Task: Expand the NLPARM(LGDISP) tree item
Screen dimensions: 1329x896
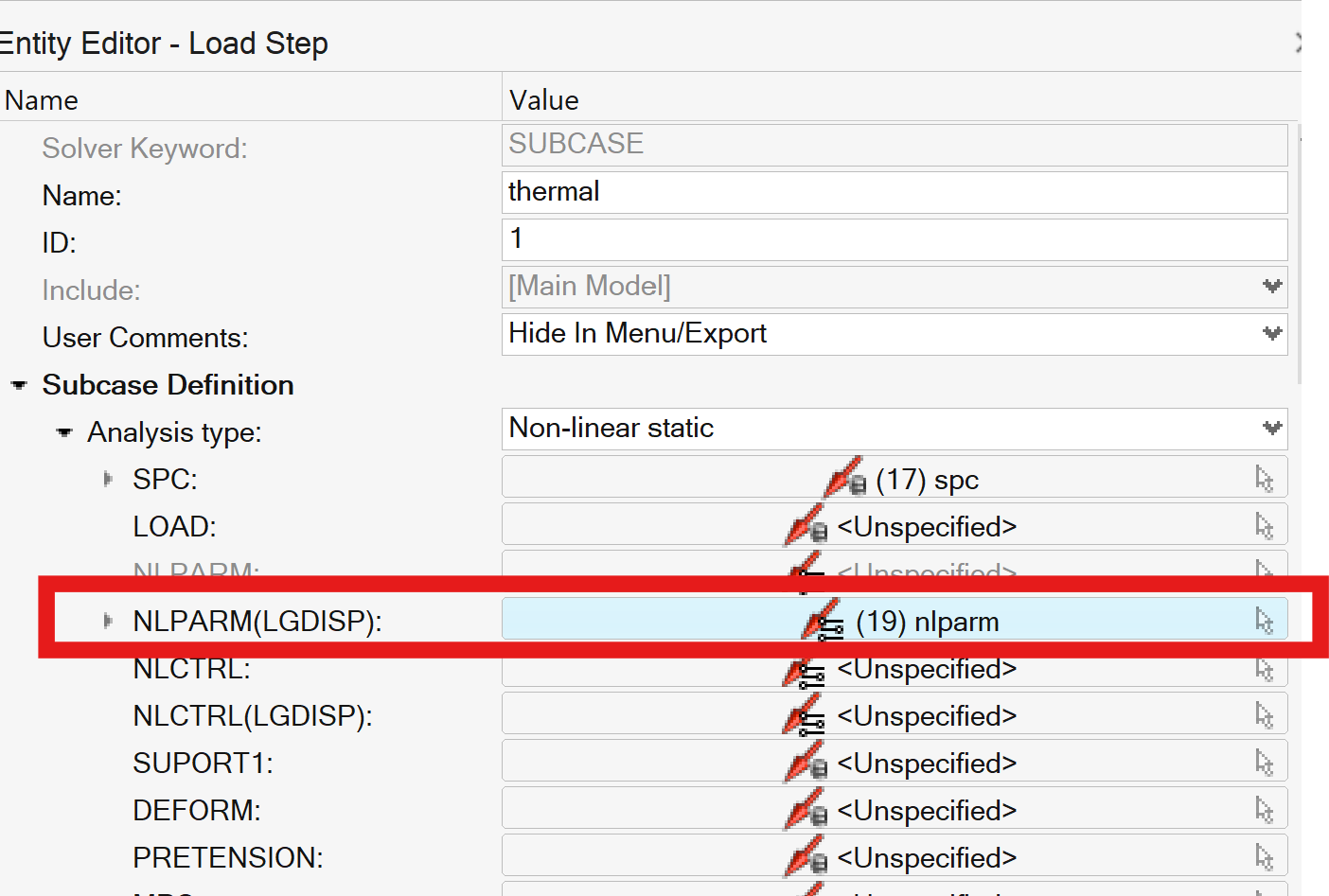Action: 108,621
